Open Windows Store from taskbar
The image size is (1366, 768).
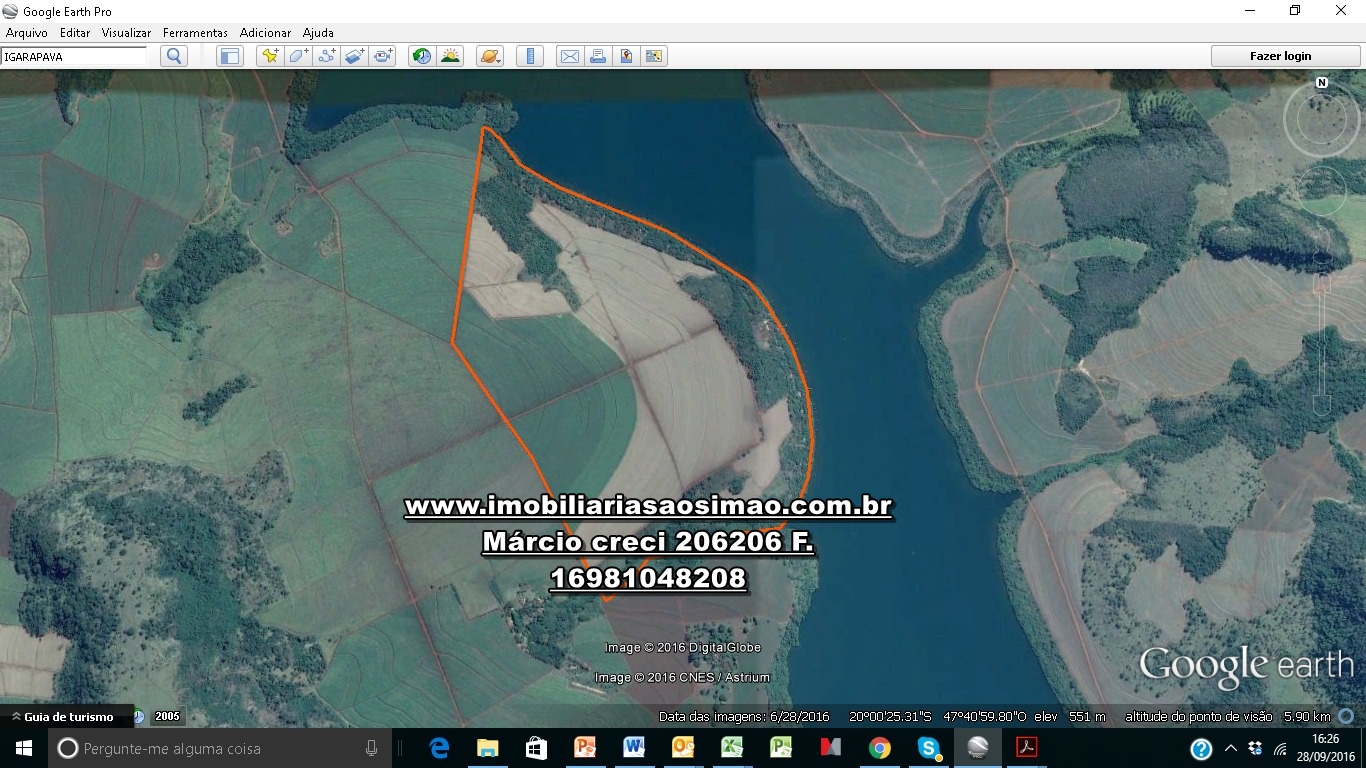tap(536, 748)
